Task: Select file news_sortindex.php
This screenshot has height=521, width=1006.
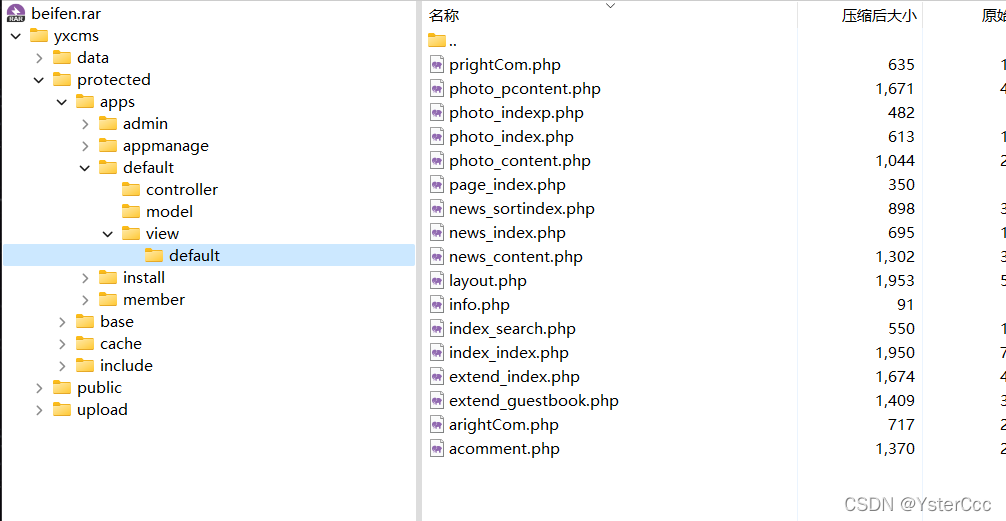Action: click(x=522, y=209)
